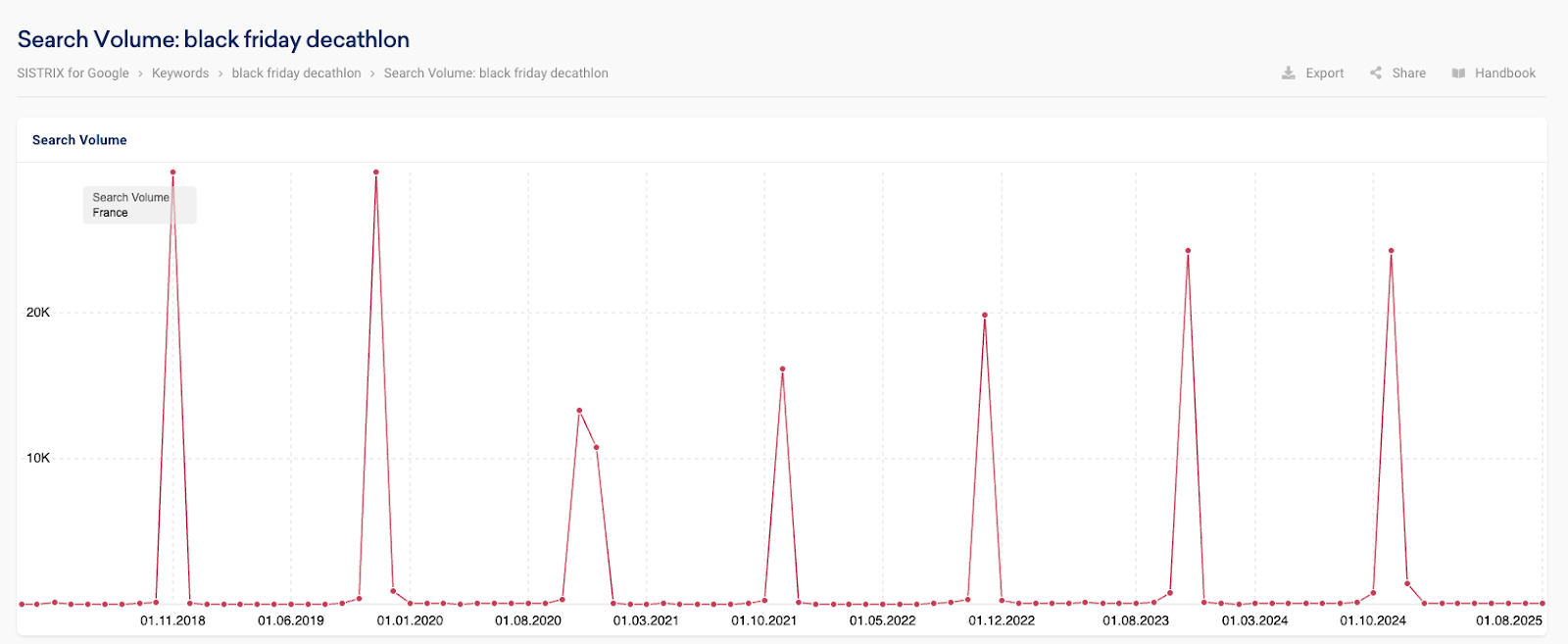Screen dimensions: 1568x644
Task: Select the peak data point near 01.11.2018
Action: 173,173
